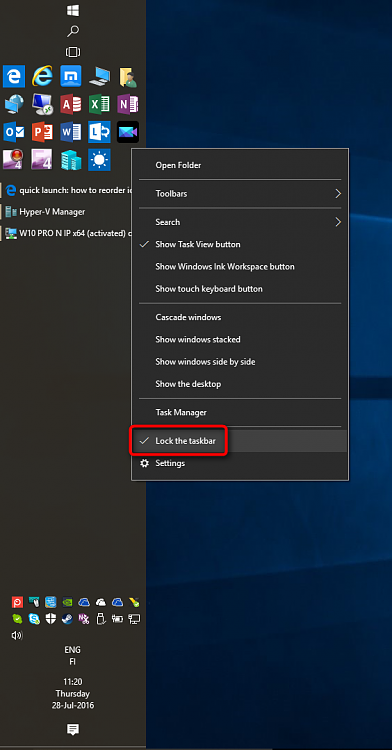Select Show windows side by side
The image size is (392, 750).
[239, 362]
